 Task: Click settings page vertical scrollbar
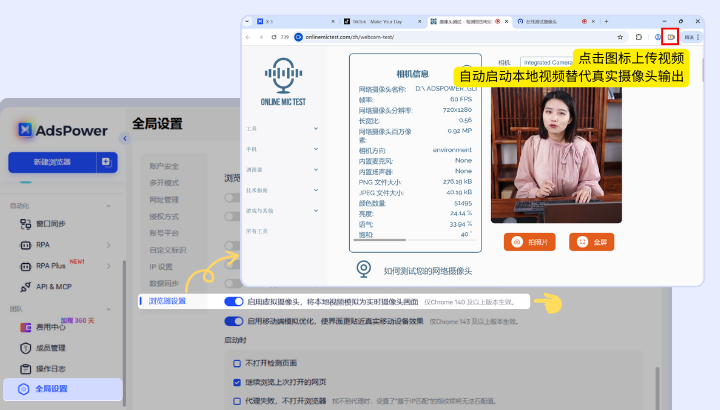[658, 388]
